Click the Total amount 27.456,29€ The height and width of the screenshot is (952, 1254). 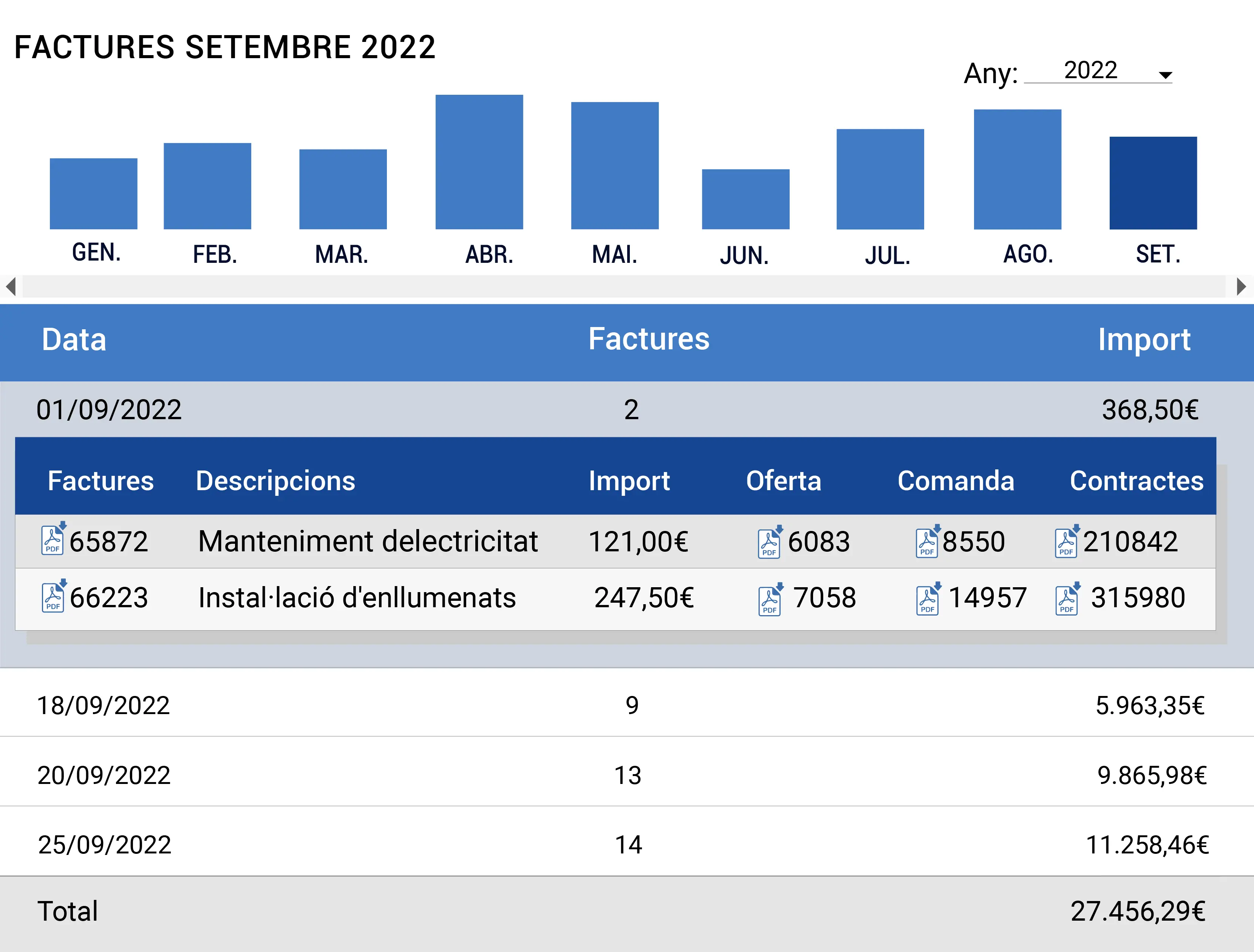[x=1138, y=911]
